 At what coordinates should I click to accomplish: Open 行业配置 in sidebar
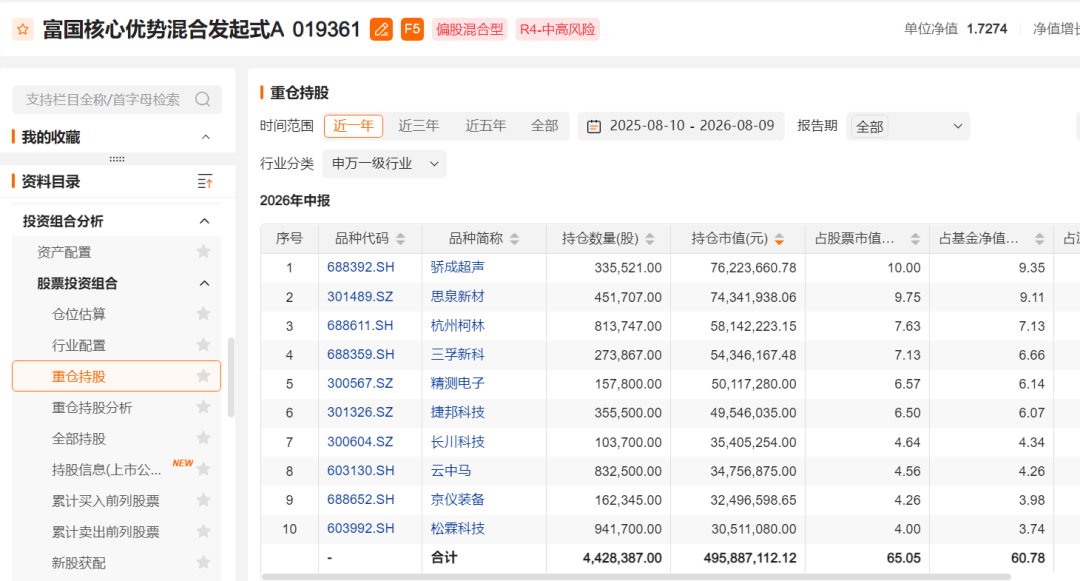point(79,345)
